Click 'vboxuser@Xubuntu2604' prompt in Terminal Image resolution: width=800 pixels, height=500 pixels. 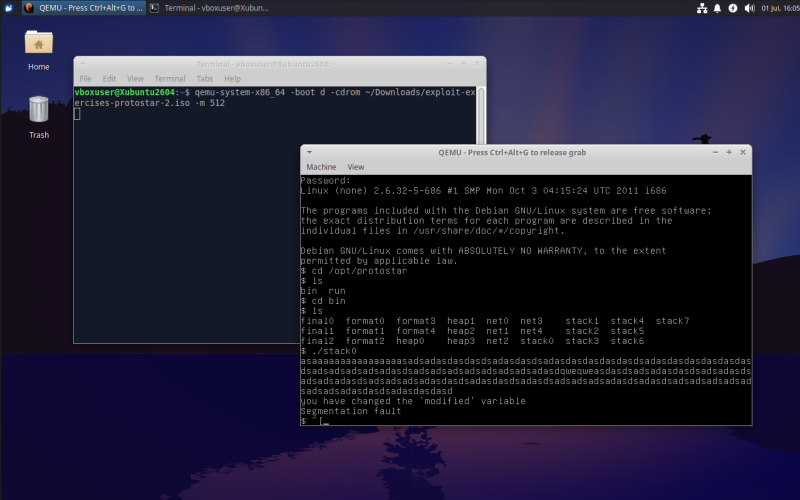click(124, 92)
